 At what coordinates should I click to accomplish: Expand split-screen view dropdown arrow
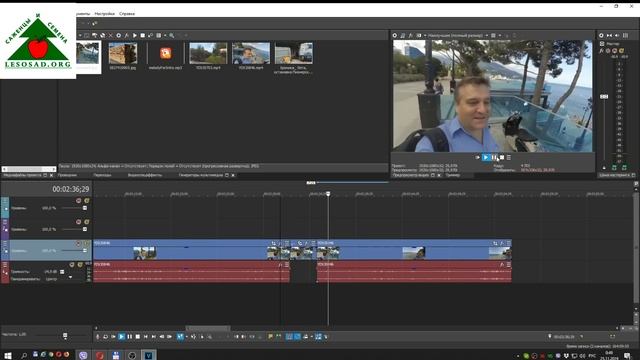425,36
